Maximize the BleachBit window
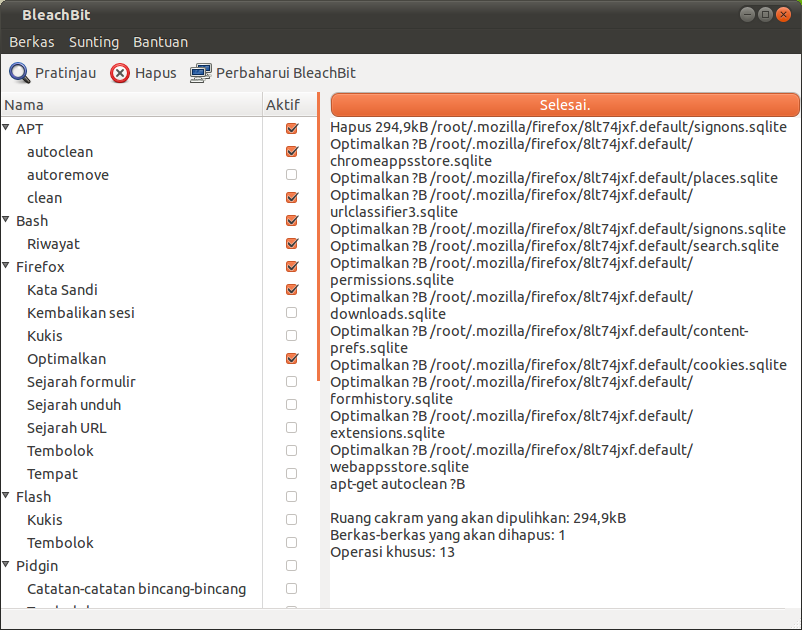The width and height of the screenshot is (802, 630). 765,14
